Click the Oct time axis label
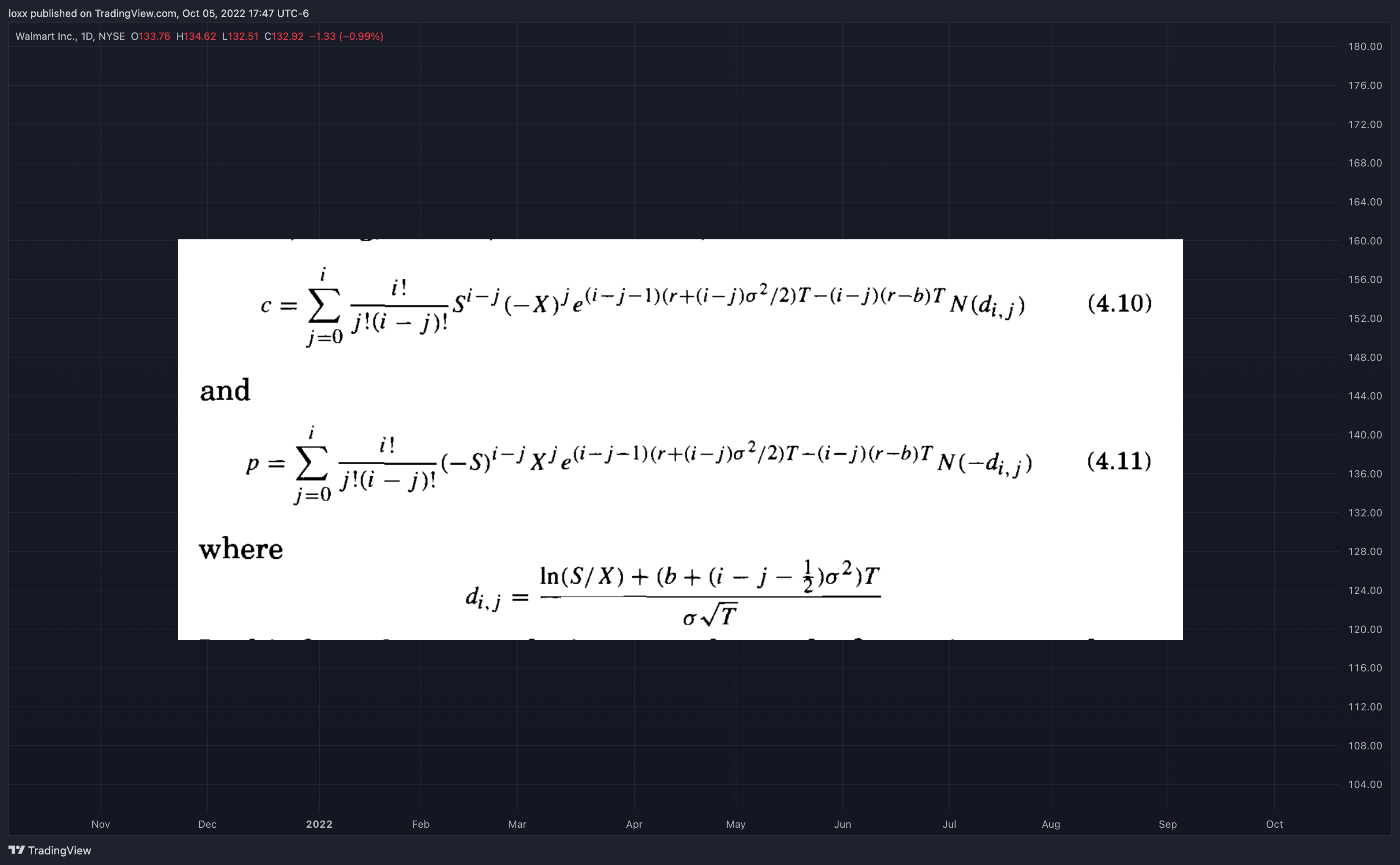1400x865 pixels. click(1274, 824)
